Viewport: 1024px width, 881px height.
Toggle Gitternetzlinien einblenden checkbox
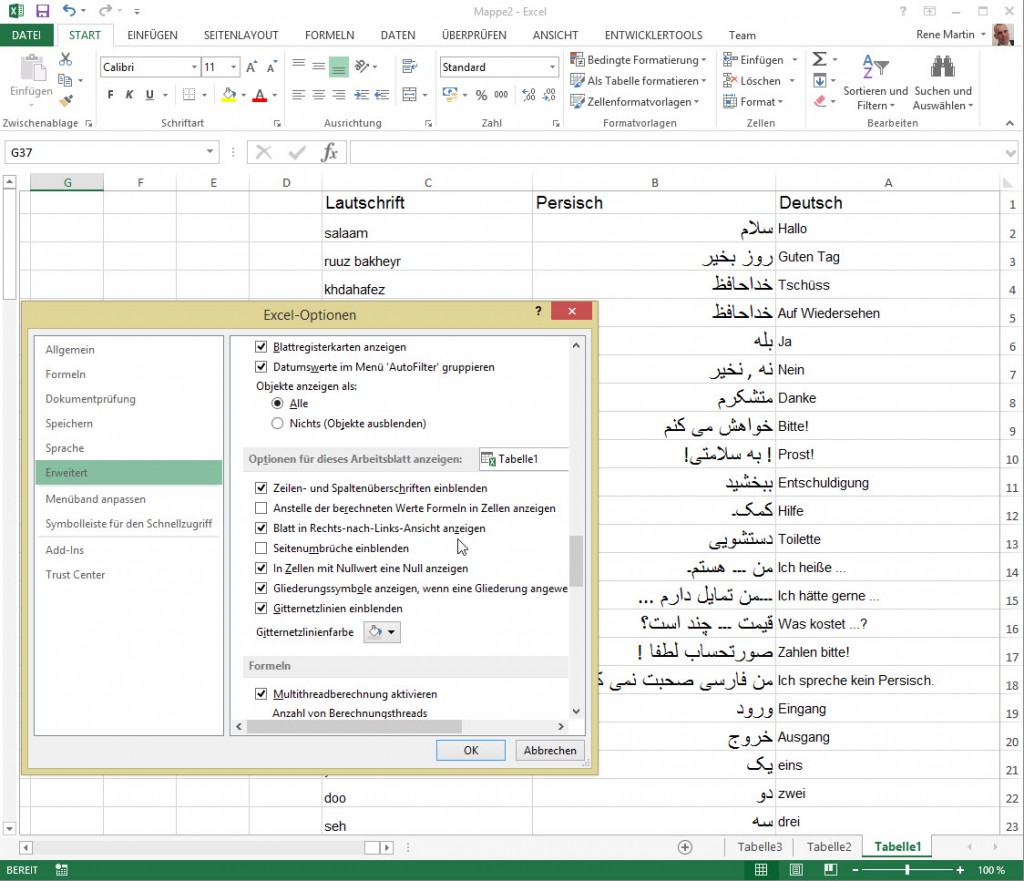261,608
